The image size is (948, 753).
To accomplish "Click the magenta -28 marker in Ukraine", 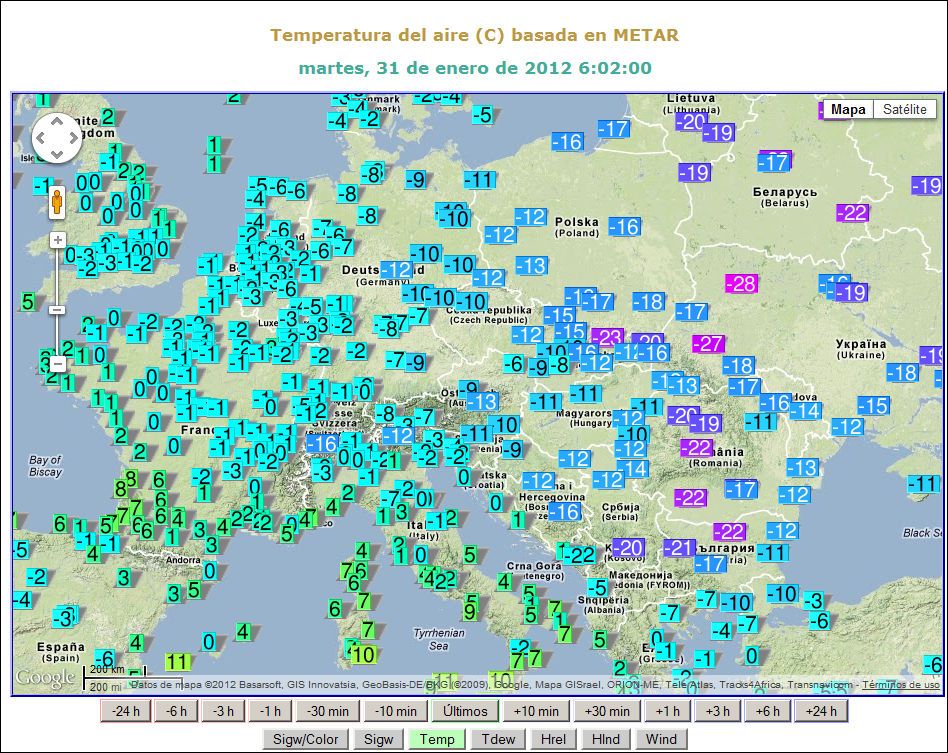I will point(742,283).
